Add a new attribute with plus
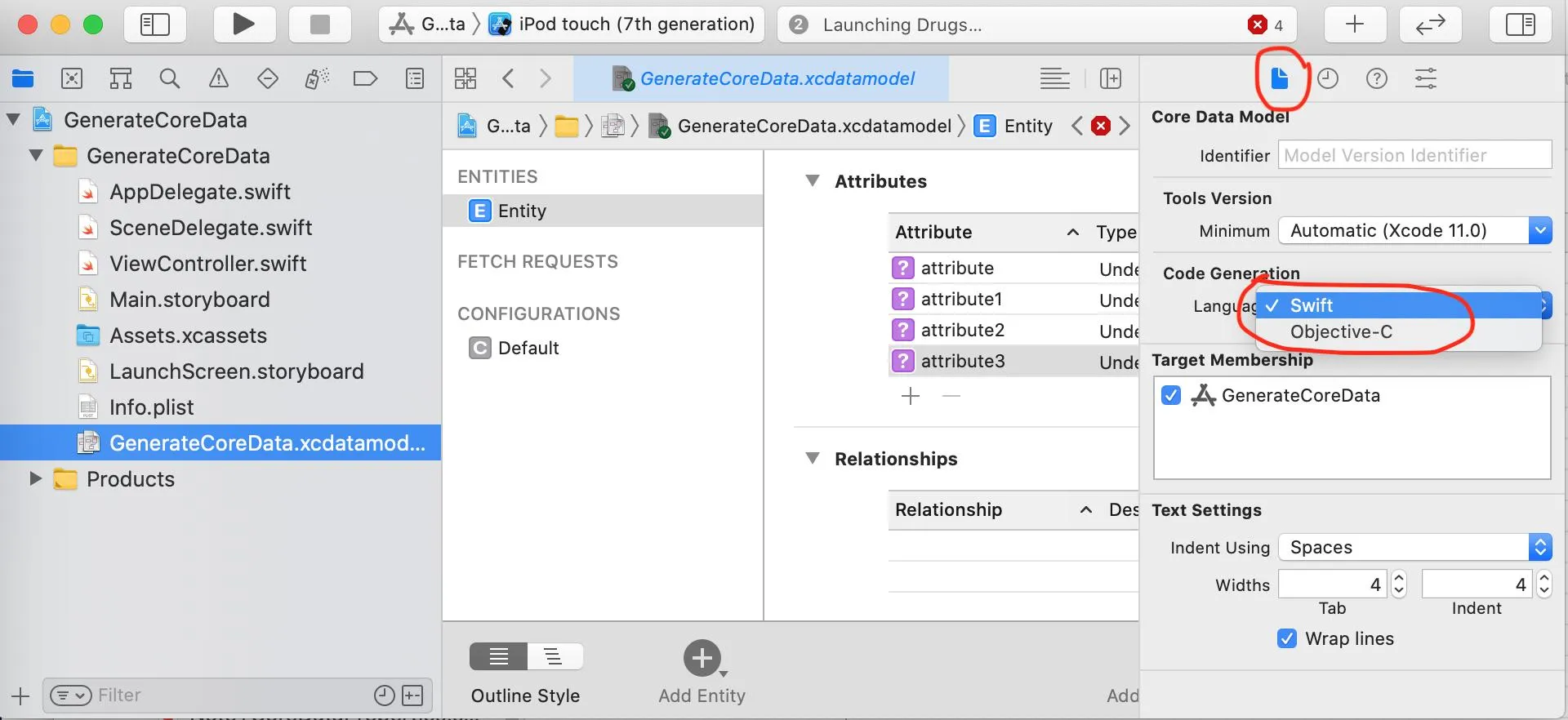The image size is (1568, 720). (911, 396)
